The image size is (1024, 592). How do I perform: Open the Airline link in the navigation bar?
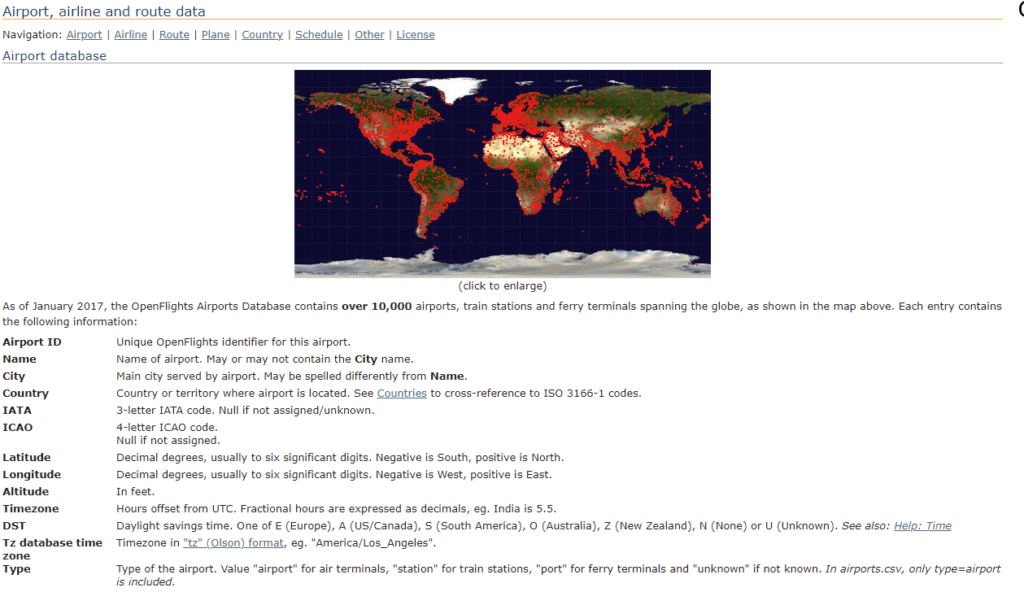coord(130,34)
